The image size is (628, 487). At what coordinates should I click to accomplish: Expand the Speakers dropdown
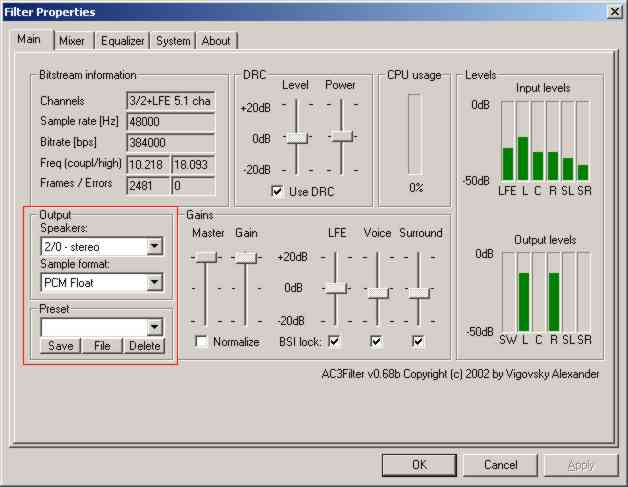(154, 246)
